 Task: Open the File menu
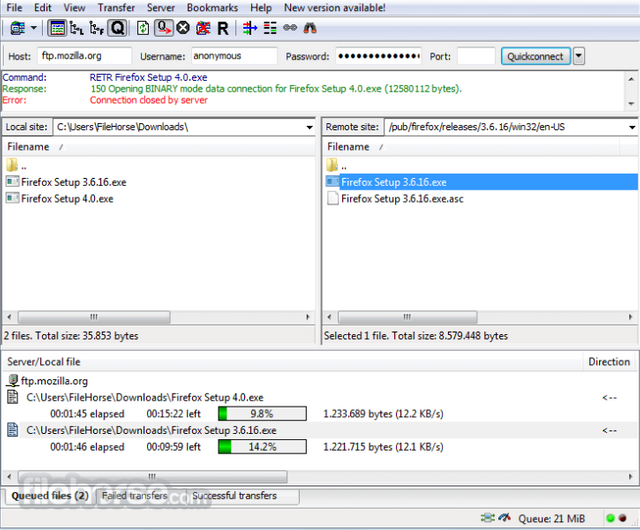coord(14,8)
